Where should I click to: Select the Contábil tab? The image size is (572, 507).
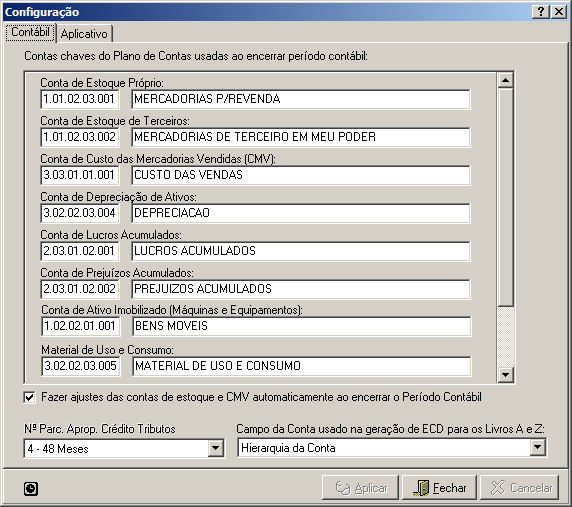(30, 32)
